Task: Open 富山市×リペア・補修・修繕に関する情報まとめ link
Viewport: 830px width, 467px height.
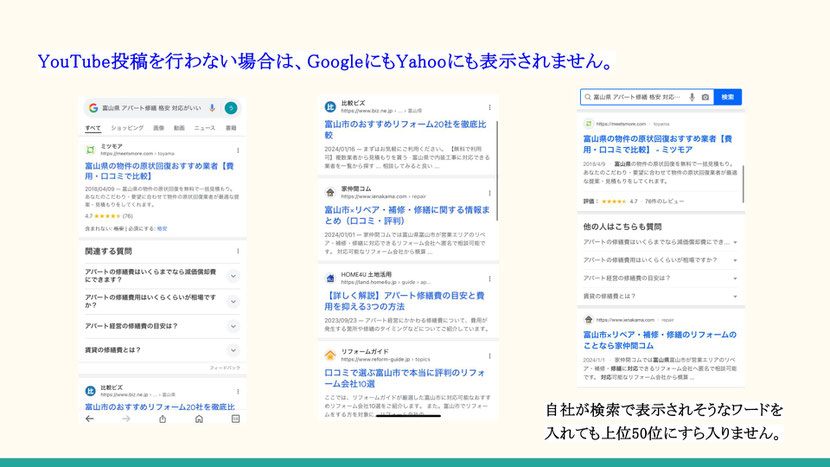Action: coord(407,215)
